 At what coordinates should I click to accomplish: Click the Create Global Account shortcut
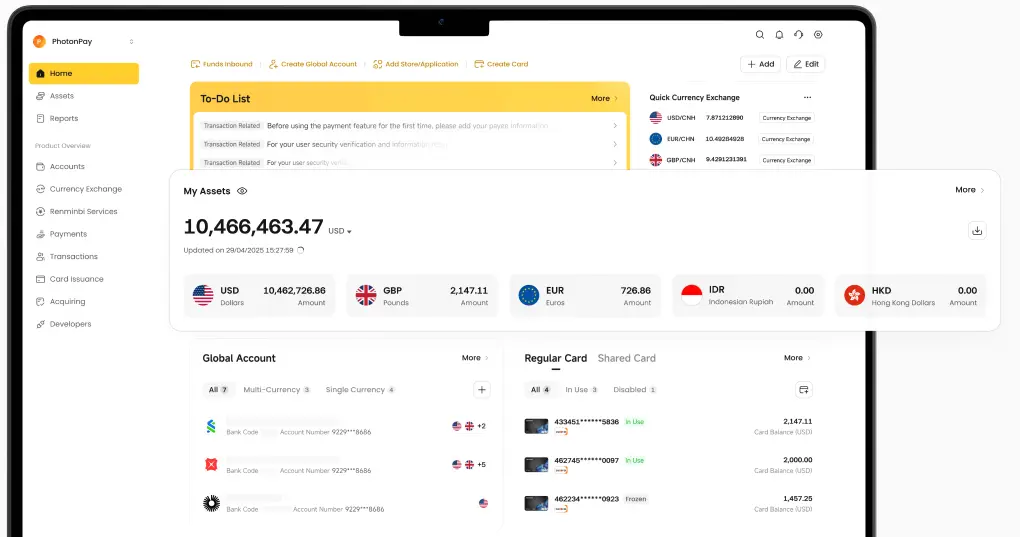coord(313,64)
